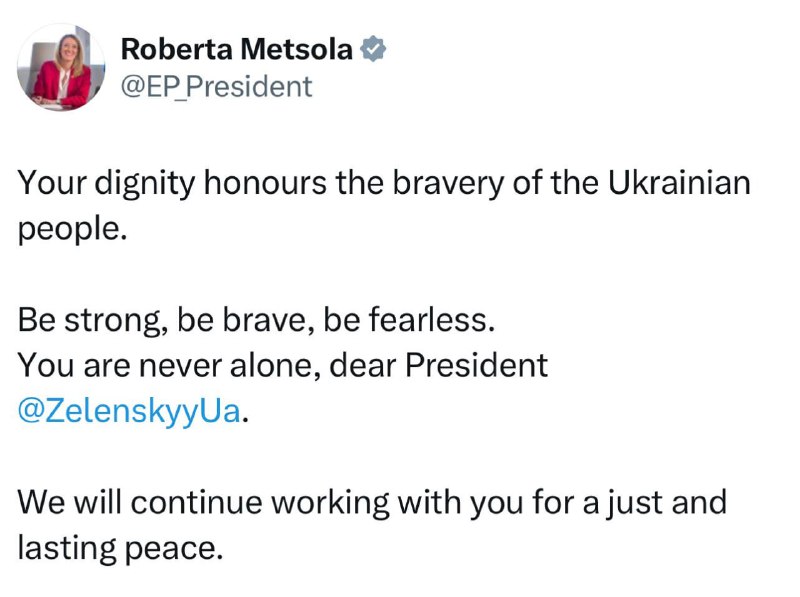800x597 pixels.
Task: Click the word 'Your' starting the tweet
Action: (52, 183)
